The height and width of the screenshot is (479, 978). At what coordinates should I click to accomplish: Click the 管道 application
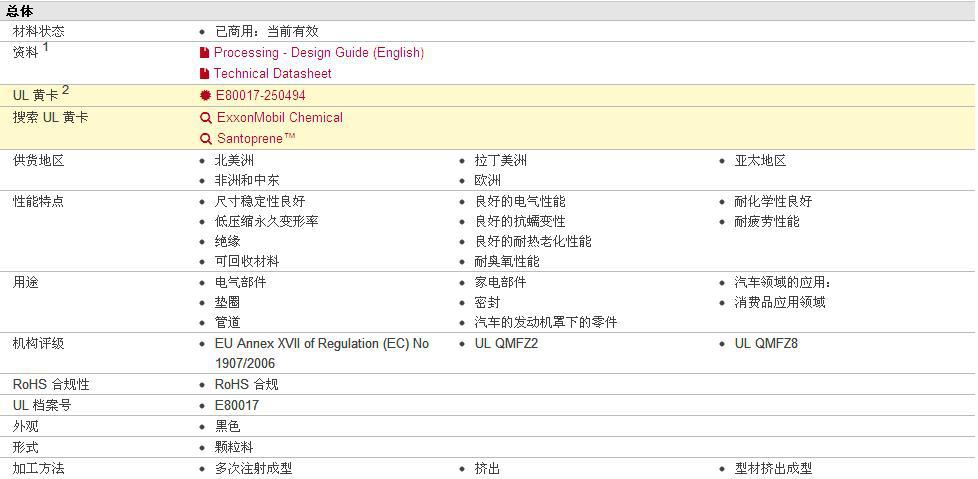click(x=228, y=322)
